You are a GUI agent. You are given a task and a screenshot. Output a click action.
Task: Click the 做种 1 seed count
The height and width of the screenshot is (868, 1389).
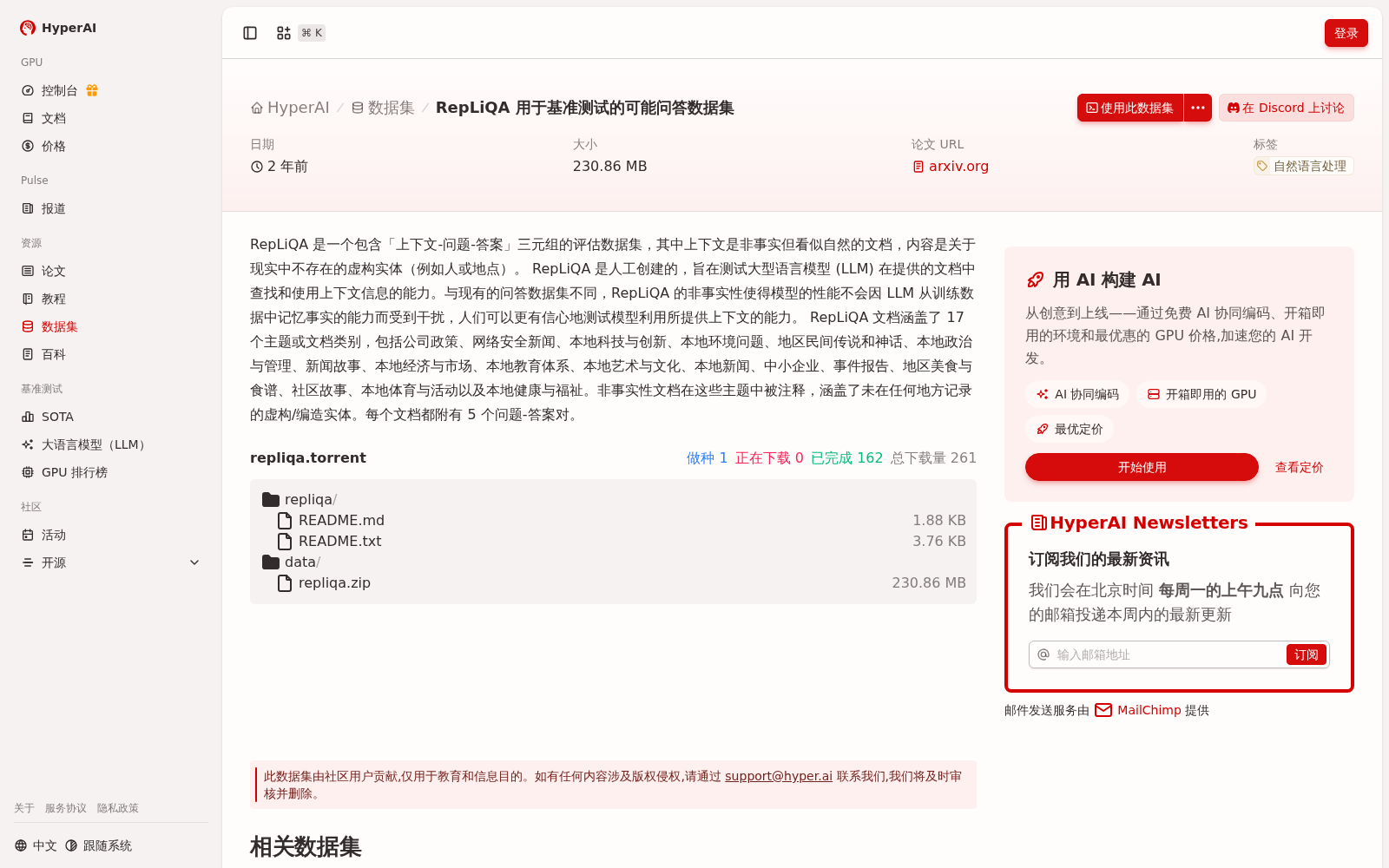[707, 457]
